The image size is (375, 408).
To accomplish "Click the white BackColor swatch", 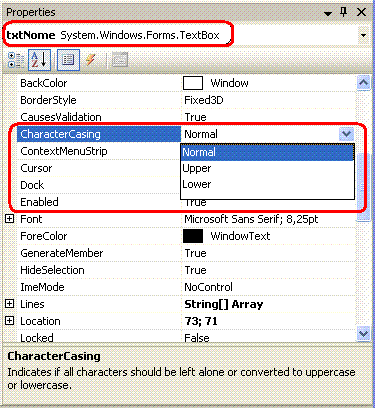I will click(193, 83).
